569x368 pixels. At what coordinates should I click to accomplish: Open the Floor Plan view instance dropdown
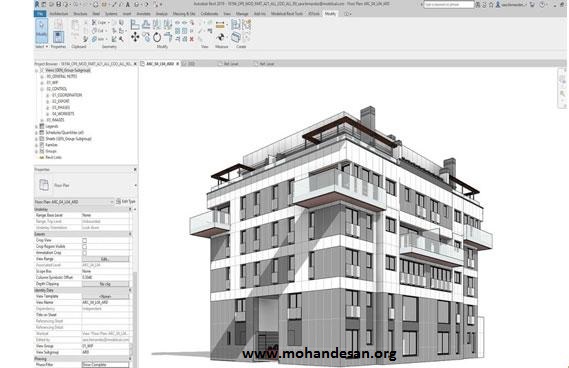pos(74,202)
